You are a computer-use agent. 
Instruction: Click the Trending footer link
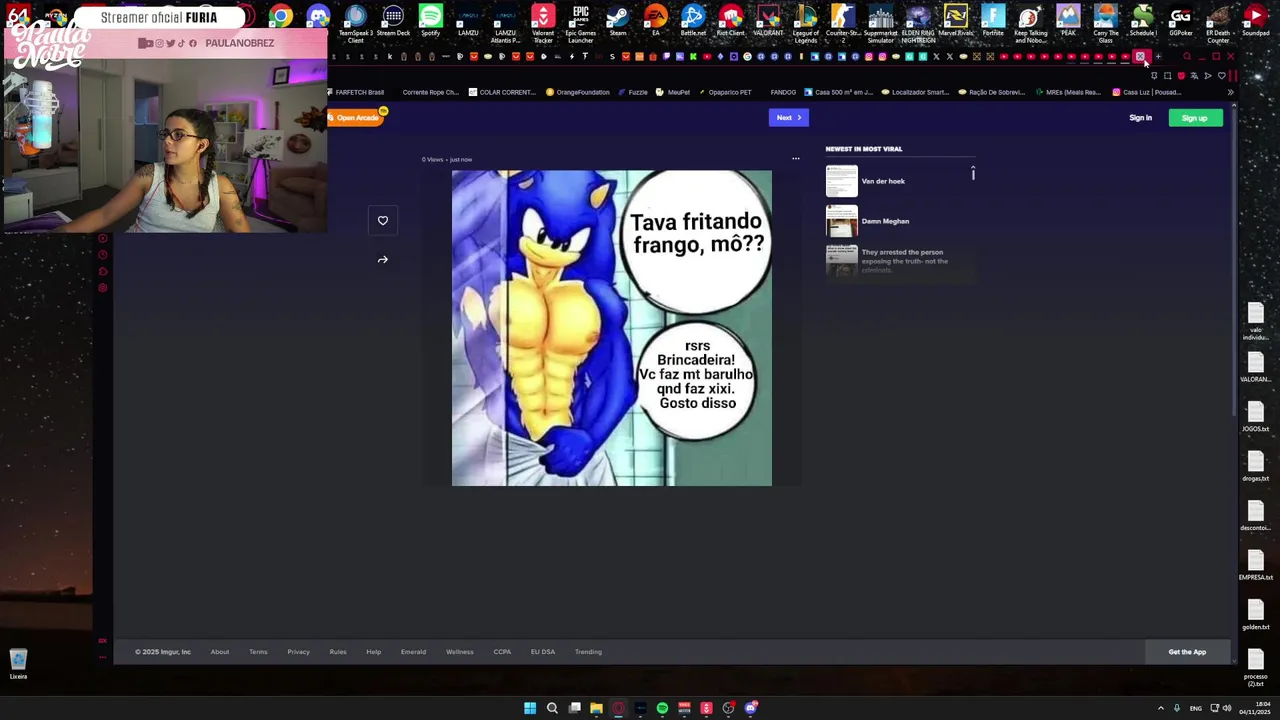pos(588,652)
